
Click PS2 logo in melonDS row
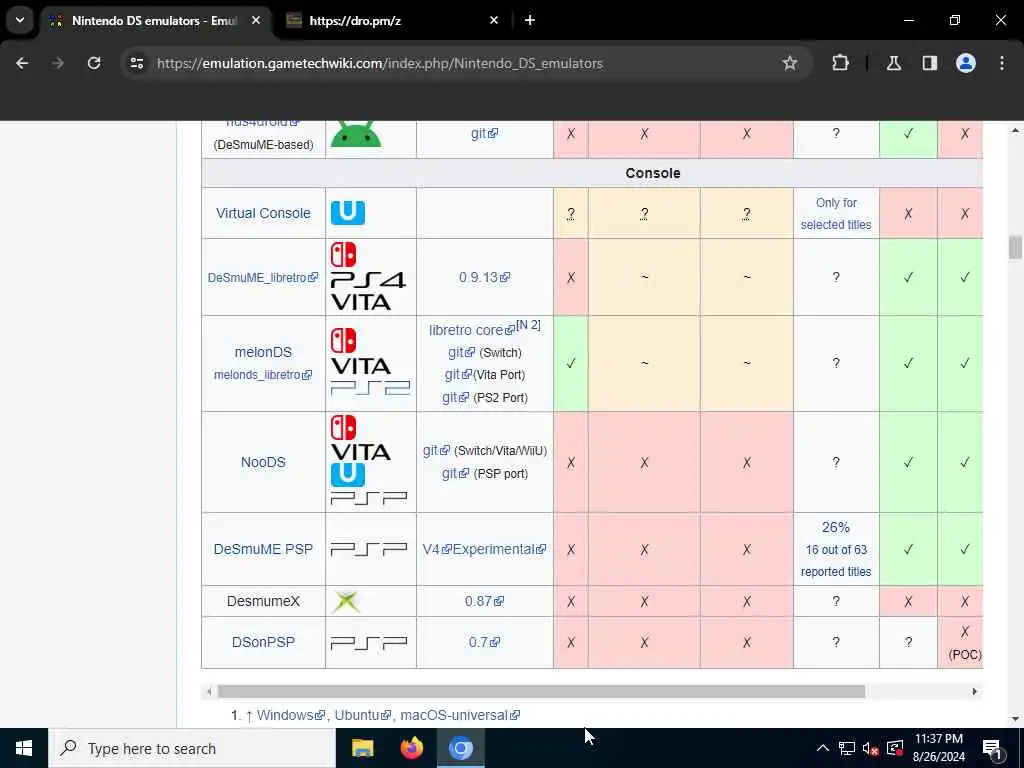coord(370,388)
